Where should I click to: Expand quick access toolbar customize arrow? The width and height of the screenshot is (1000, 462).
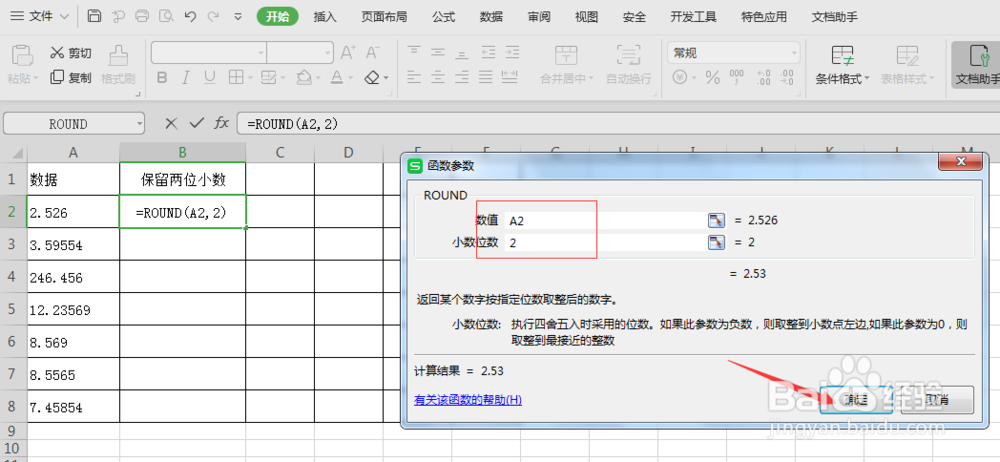pos(238,17)
